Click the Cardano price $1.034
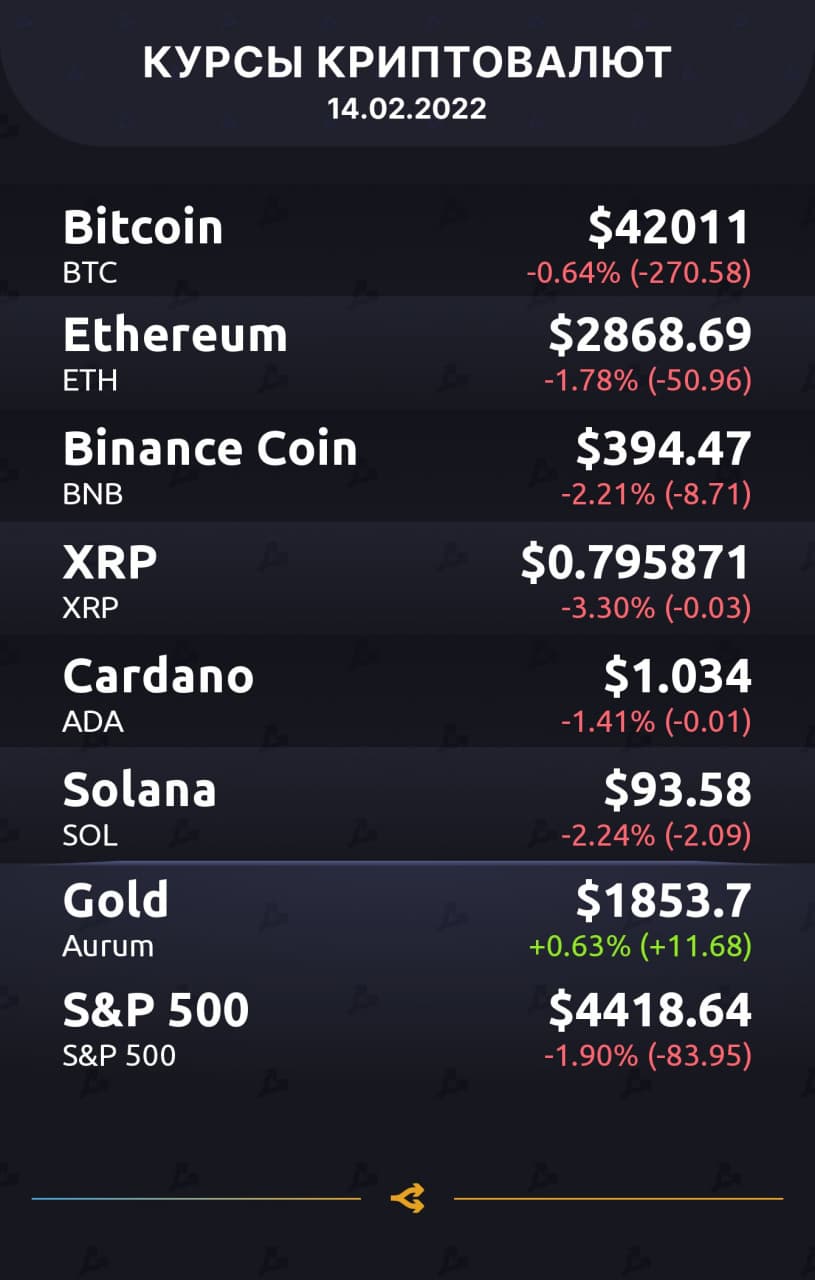 click(x=677, y=677)
